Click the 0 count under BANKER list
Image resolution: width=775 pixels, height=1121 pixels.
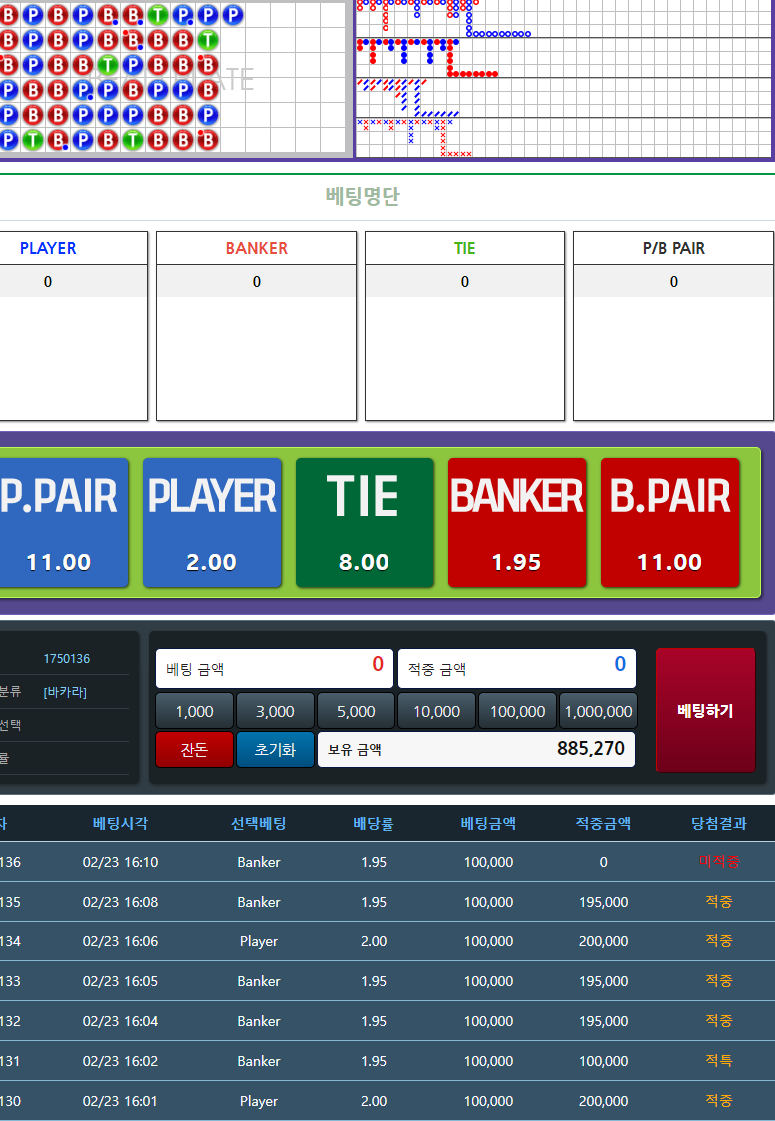pos(257,282)
